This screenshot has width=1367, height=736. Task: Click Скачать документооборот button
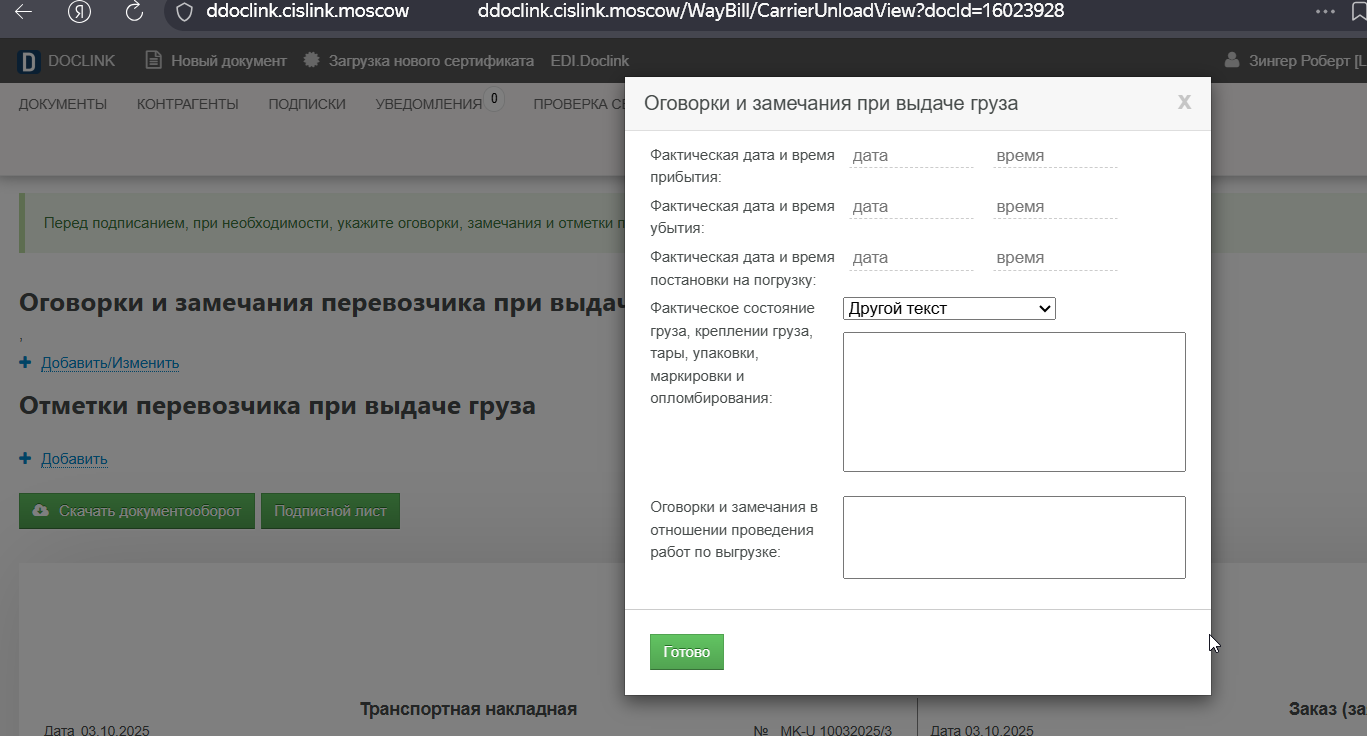[x=137, y=511]
